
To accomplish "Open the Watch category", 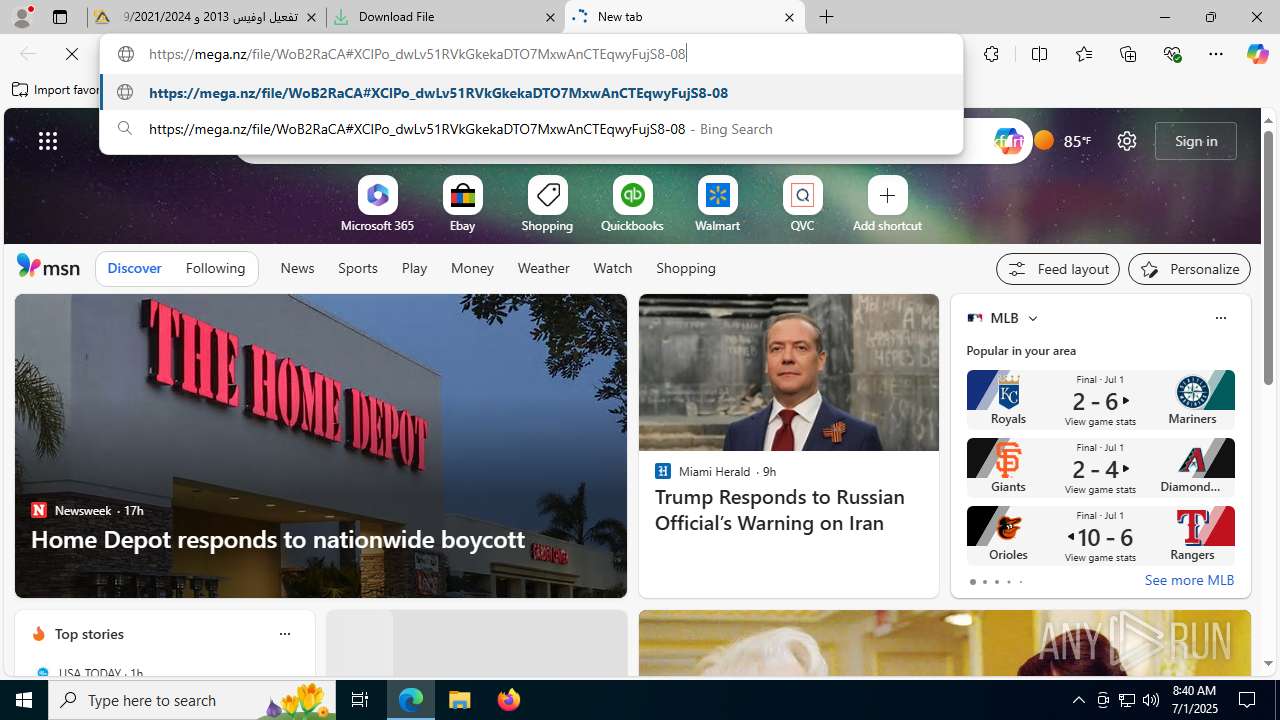I will point(612,268).
